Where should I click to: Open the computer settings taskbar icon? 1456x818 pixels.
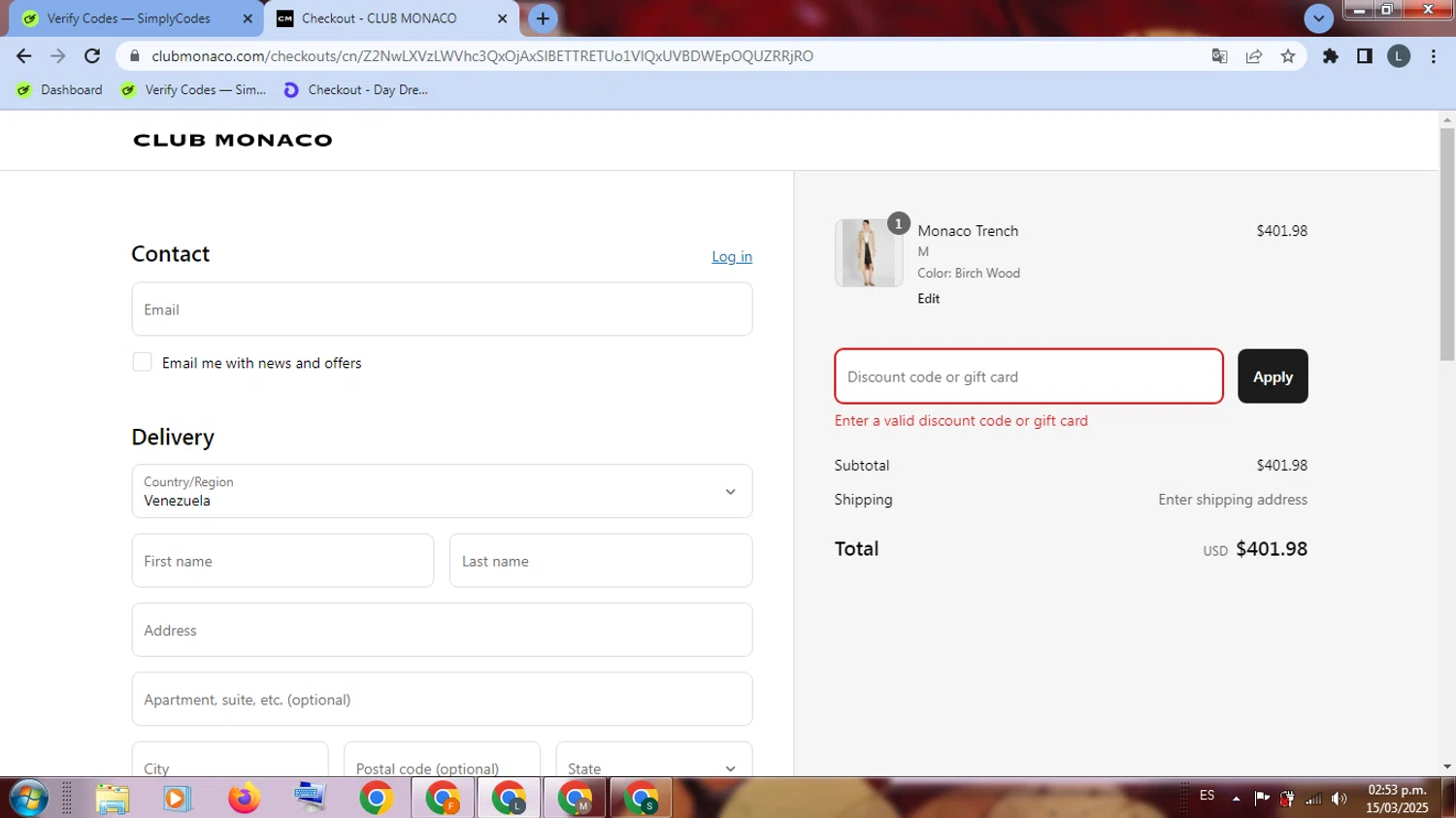click(310, 799)
